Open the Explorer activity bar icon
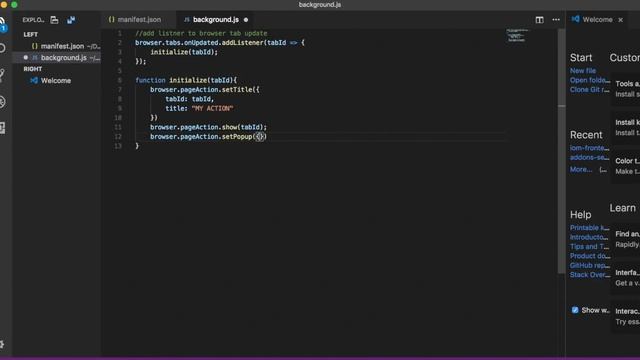640x360 pixels. (x=2, y=24)
